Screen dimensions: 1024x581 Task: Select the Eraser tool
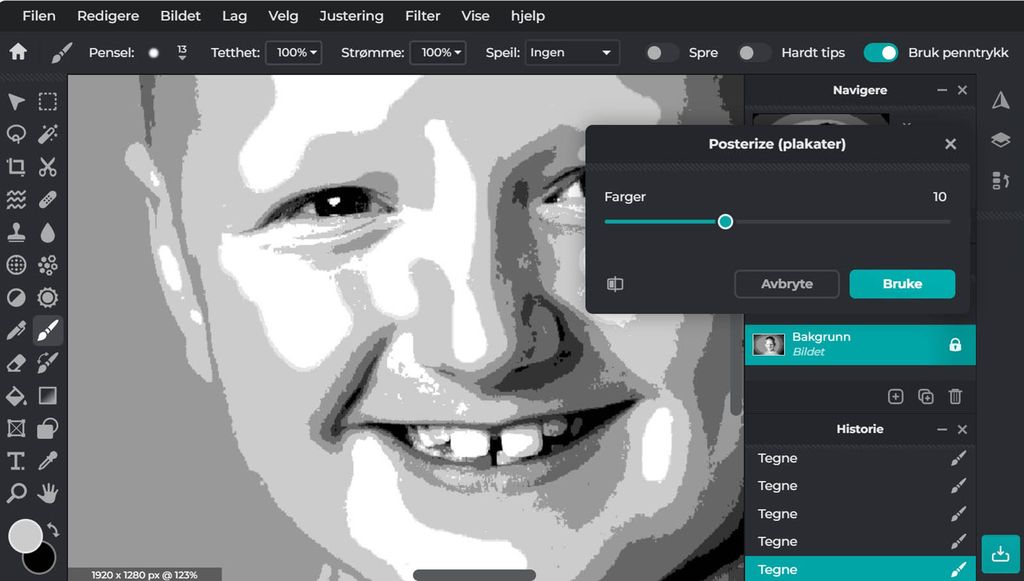click(x=16, y=363)
